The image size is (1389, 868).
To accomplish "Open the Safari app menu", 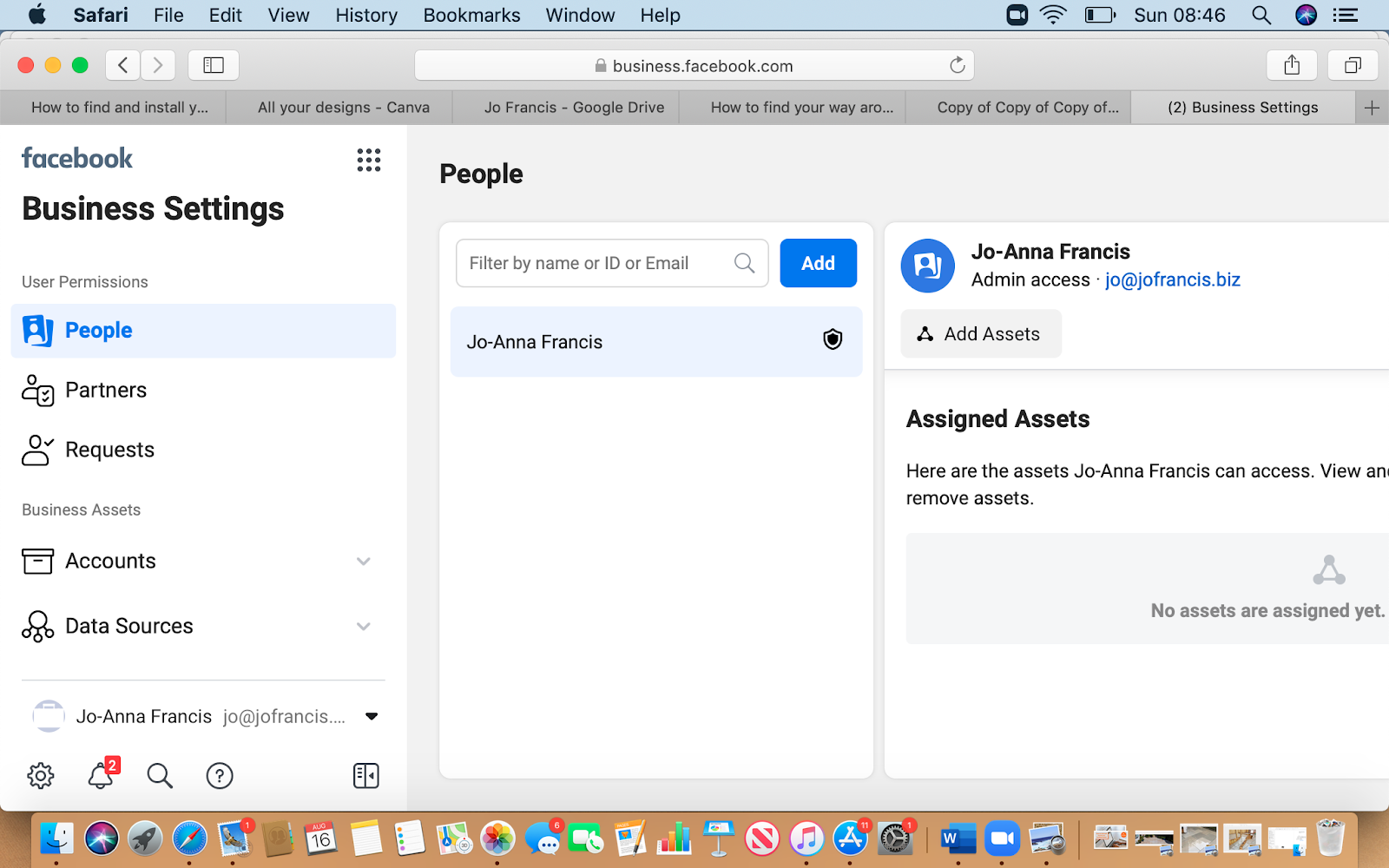I will coord(101,15).
